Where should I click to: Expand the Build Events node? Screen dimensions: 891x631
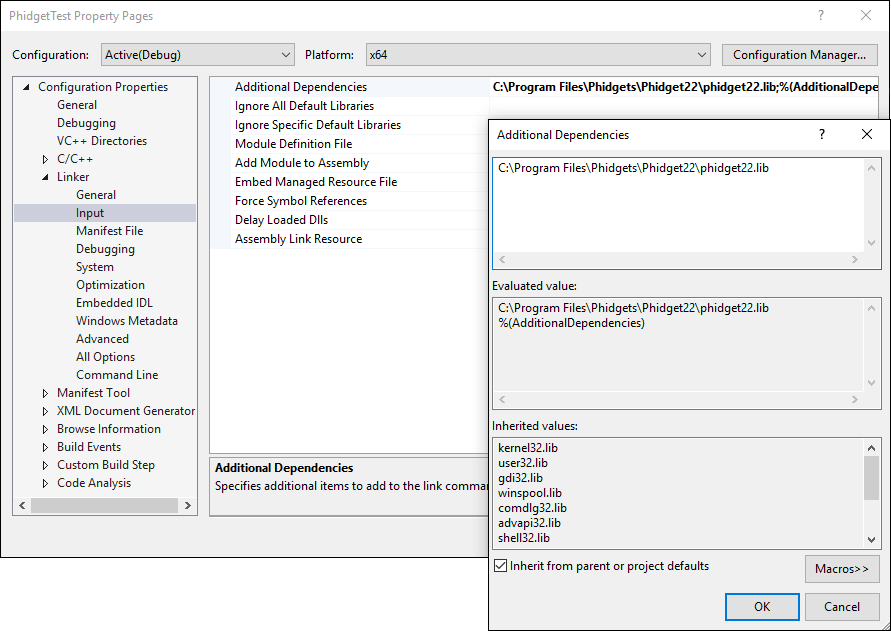tap(45, 447)
